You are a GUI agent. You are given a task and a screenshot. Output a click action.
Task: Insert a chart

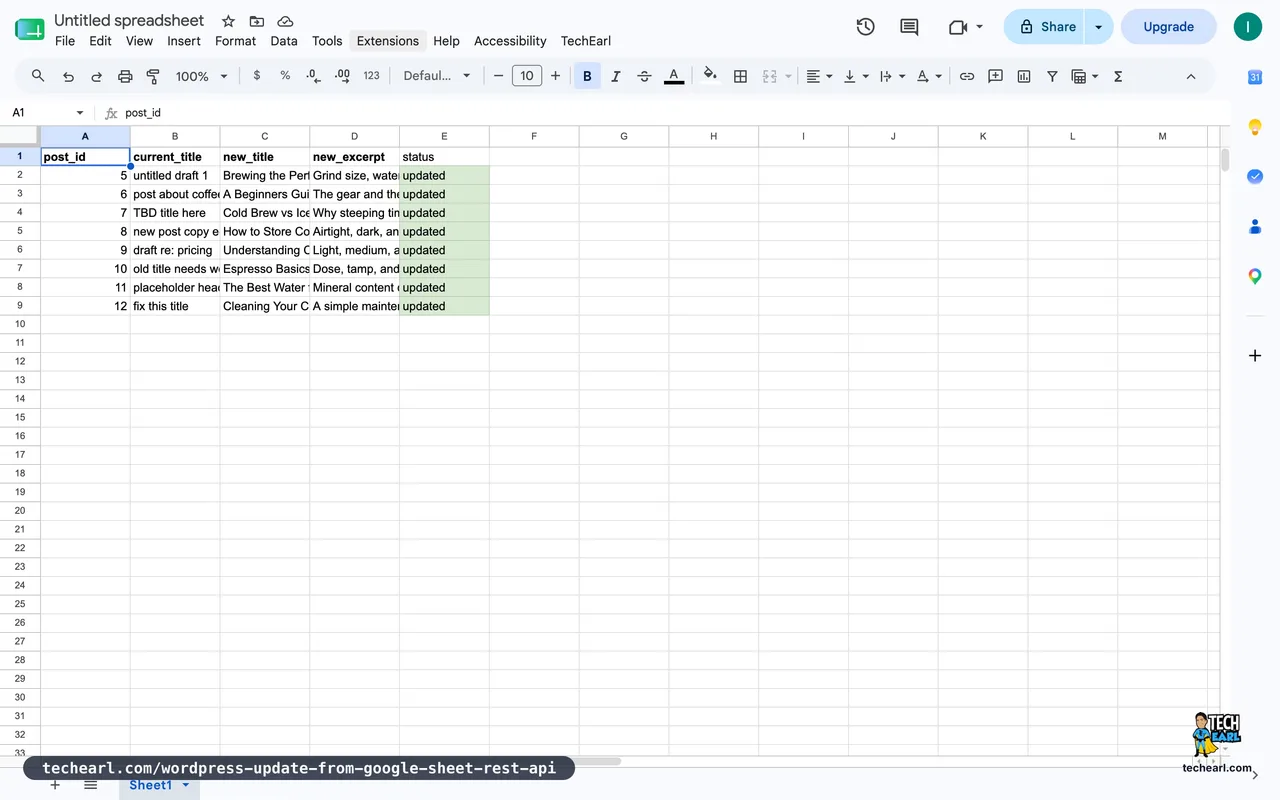(1024, 76)
